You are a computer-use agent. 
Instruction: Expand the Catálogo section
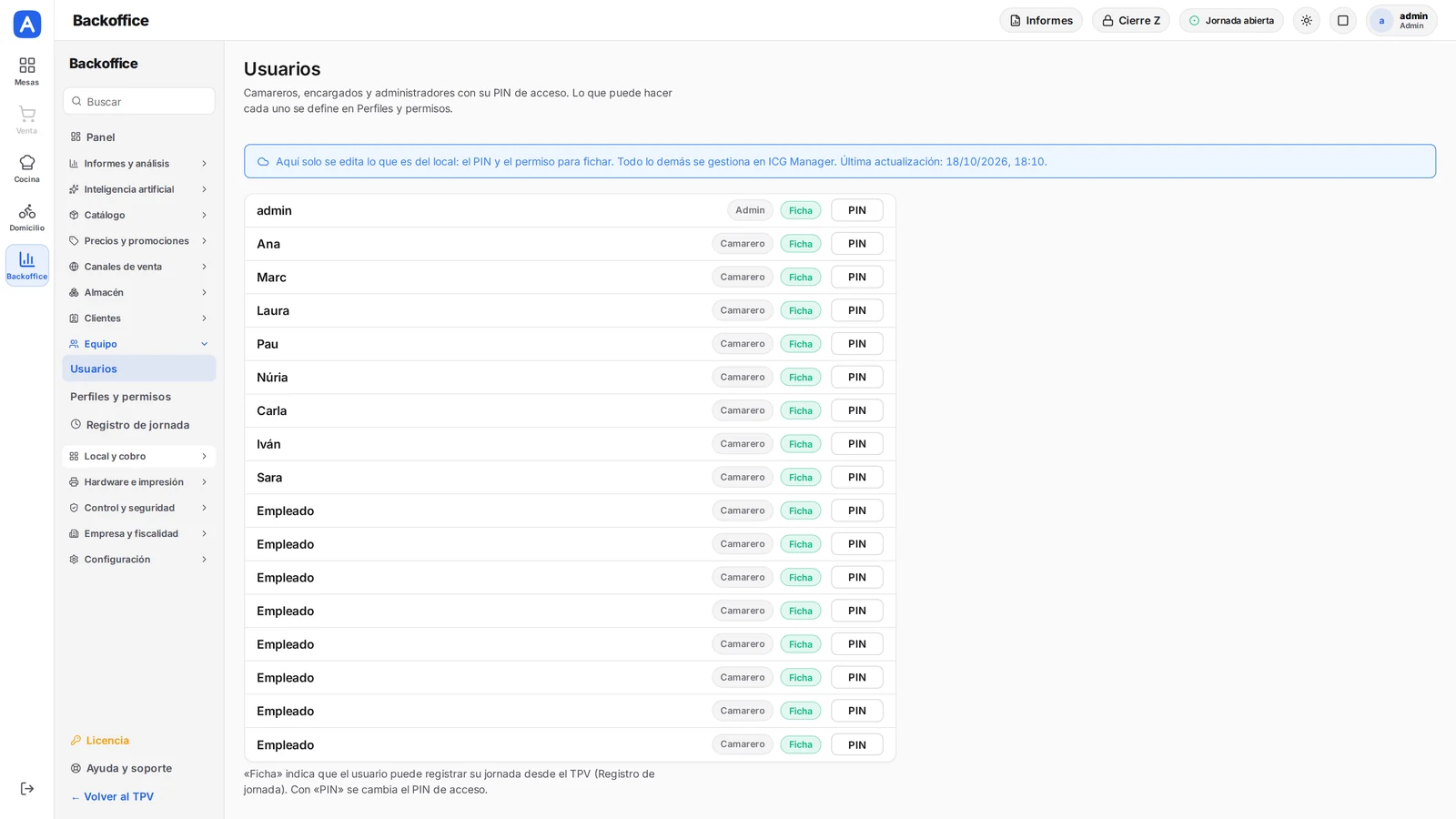[139, 216]
